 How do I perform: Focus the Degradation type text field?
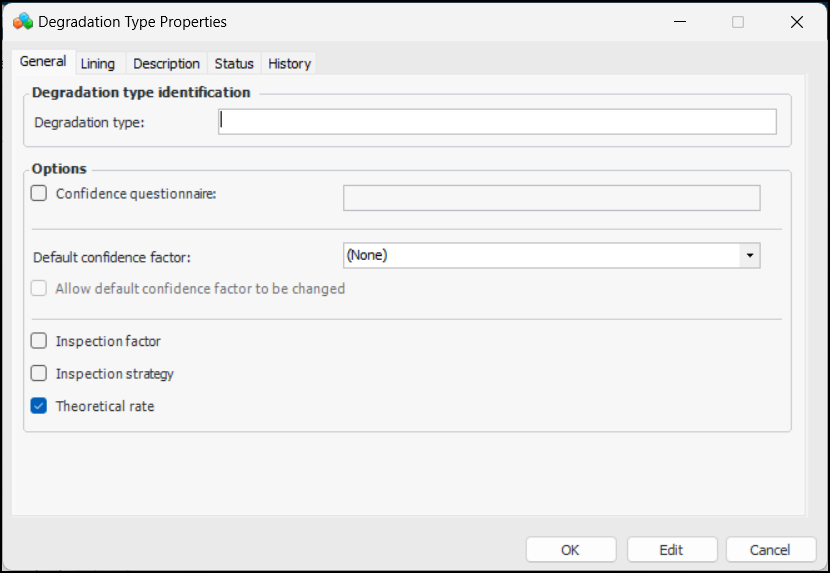pyautogui.click(x=497, y=122)
